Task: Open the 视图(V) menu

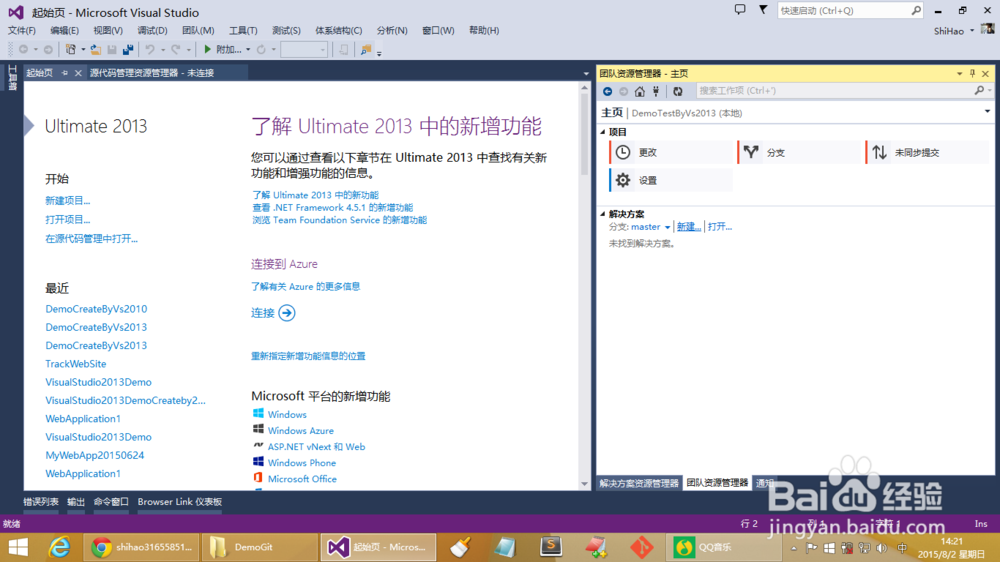Action: point(108,31)
